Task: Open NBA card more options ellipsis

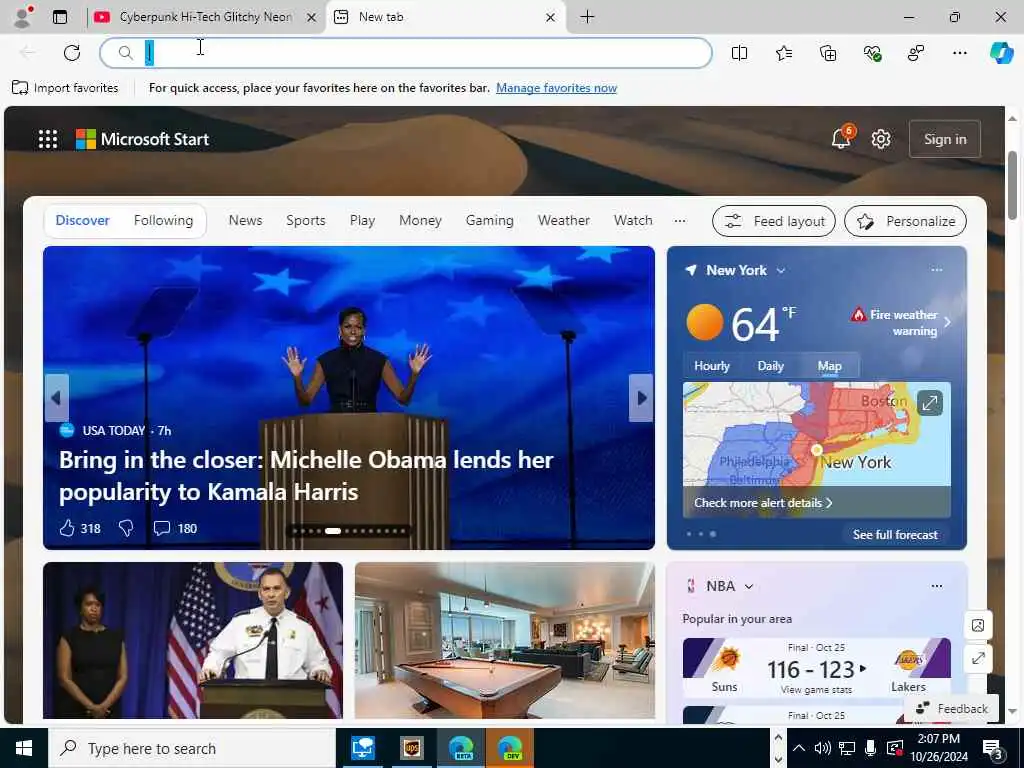Action: pos(936,586)
